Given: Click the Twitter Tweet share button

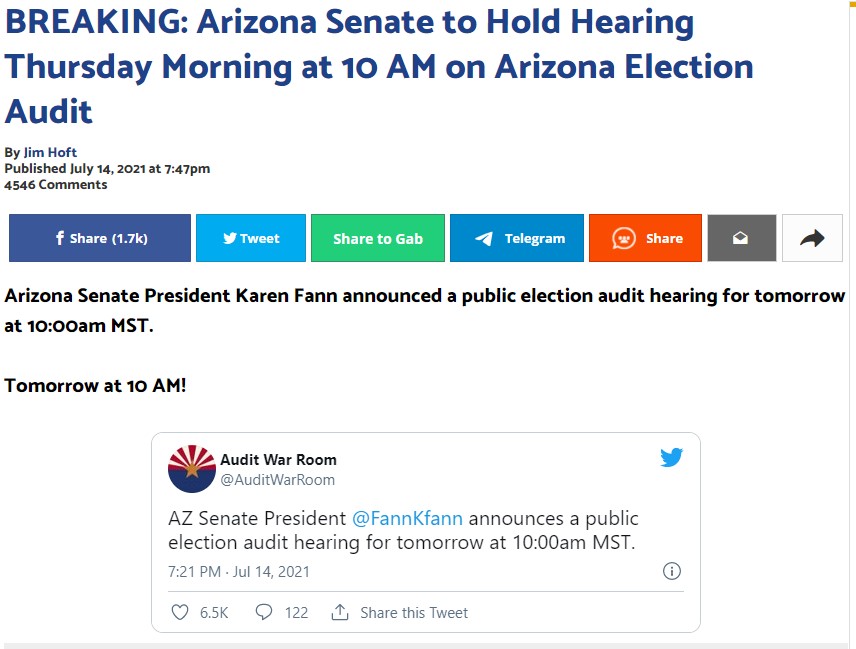Looking at the screenshot, I should point(251,238).
